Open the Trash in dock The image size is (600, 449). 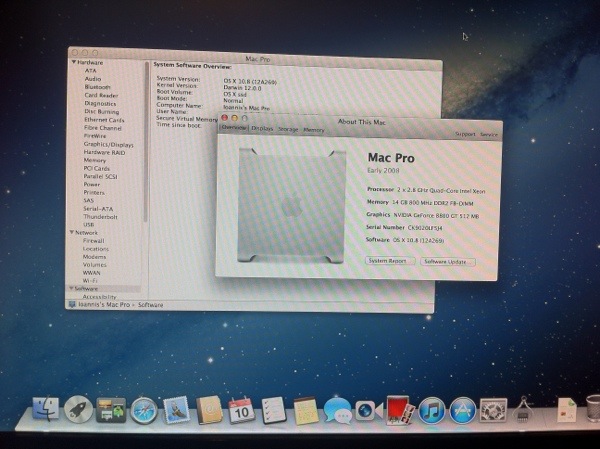(x=593, y=409)
